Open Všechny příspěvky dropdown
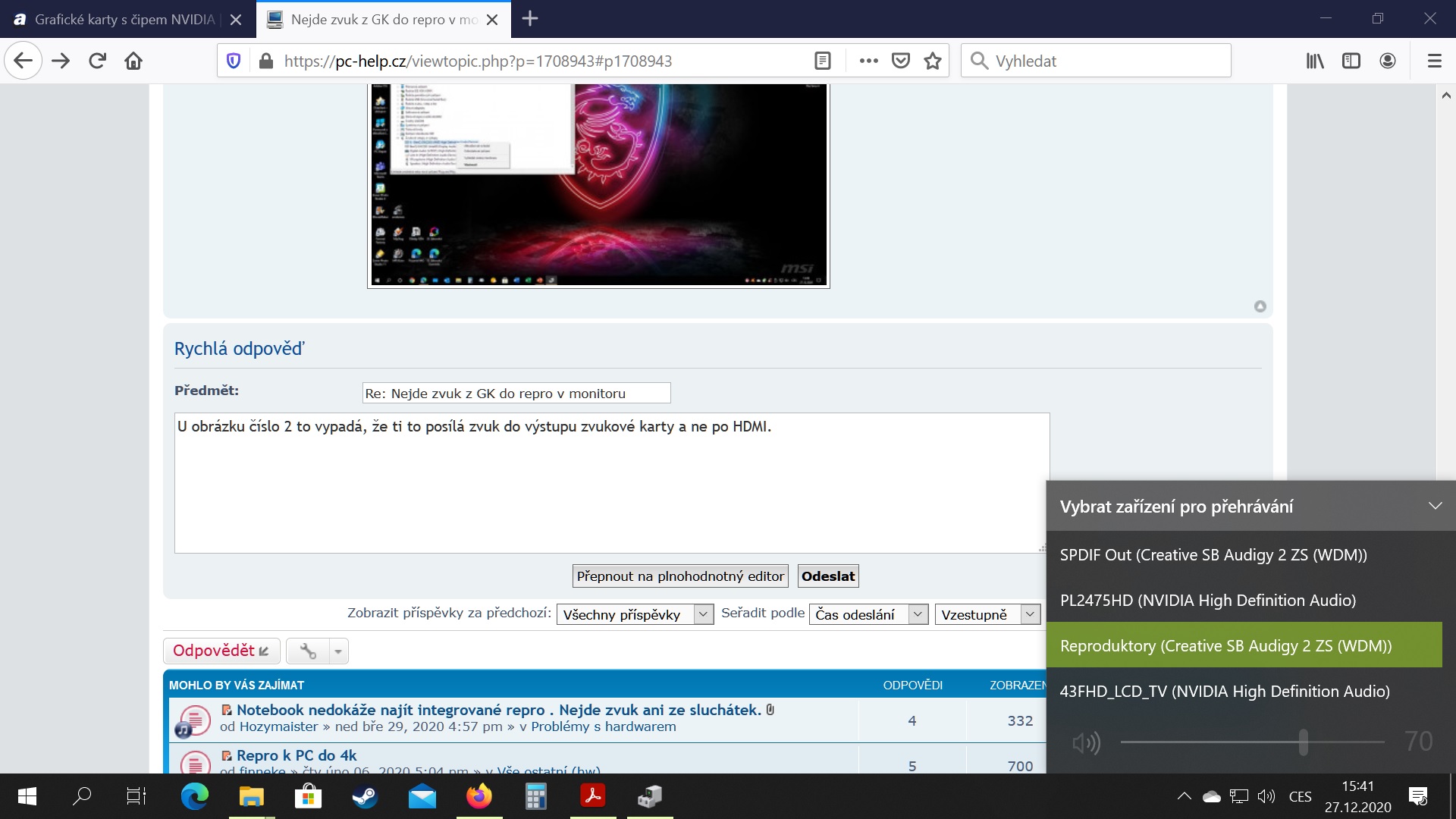1456x819 pixels. pyautogui.click(x=635, y=614)
